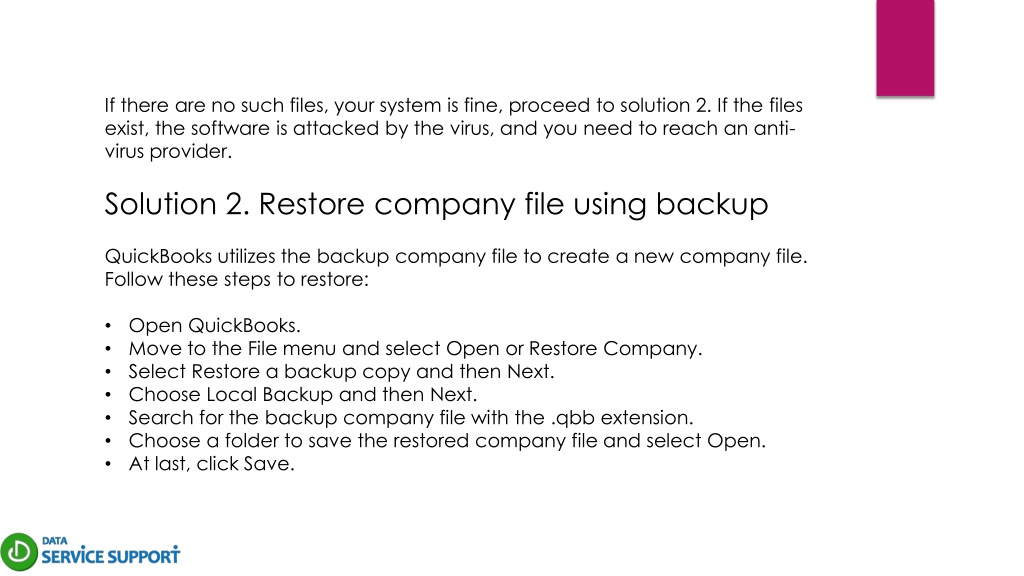The width and height of the screenshot is (1024, 576).
Task: Click the 'Solution 2. Restore company file' heading
Action: point(436,204)
